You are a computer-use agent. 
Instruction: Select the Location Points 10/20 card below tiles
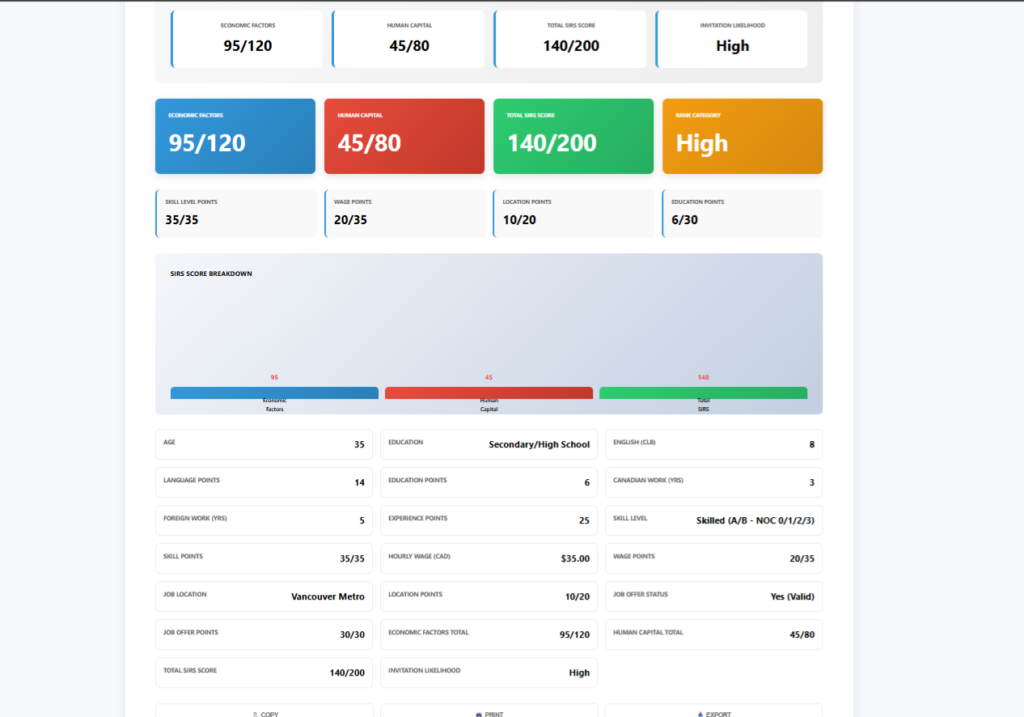tap(573, 214)
